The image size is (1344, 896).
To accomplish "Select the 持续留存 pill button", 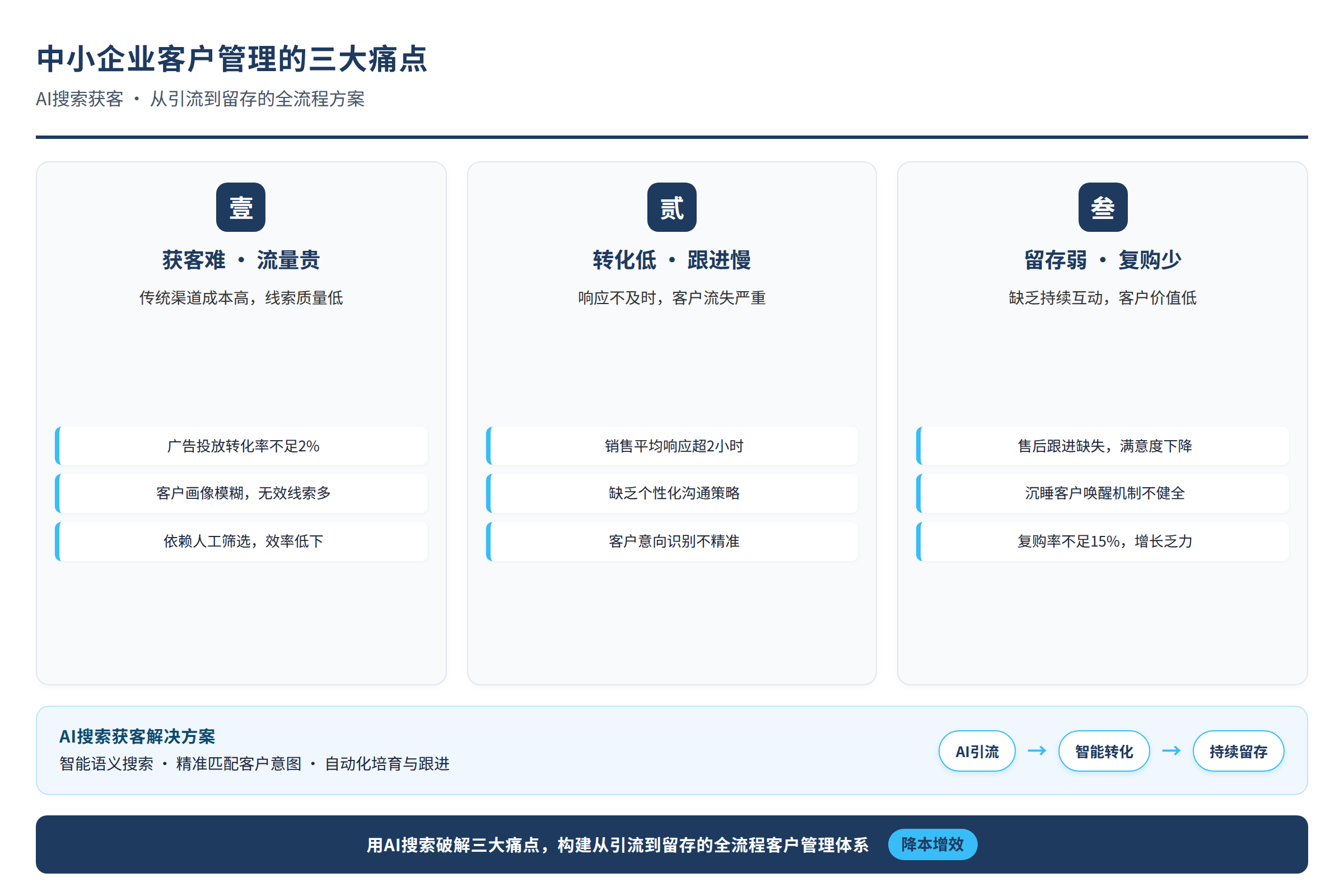I will point(1238,751).
